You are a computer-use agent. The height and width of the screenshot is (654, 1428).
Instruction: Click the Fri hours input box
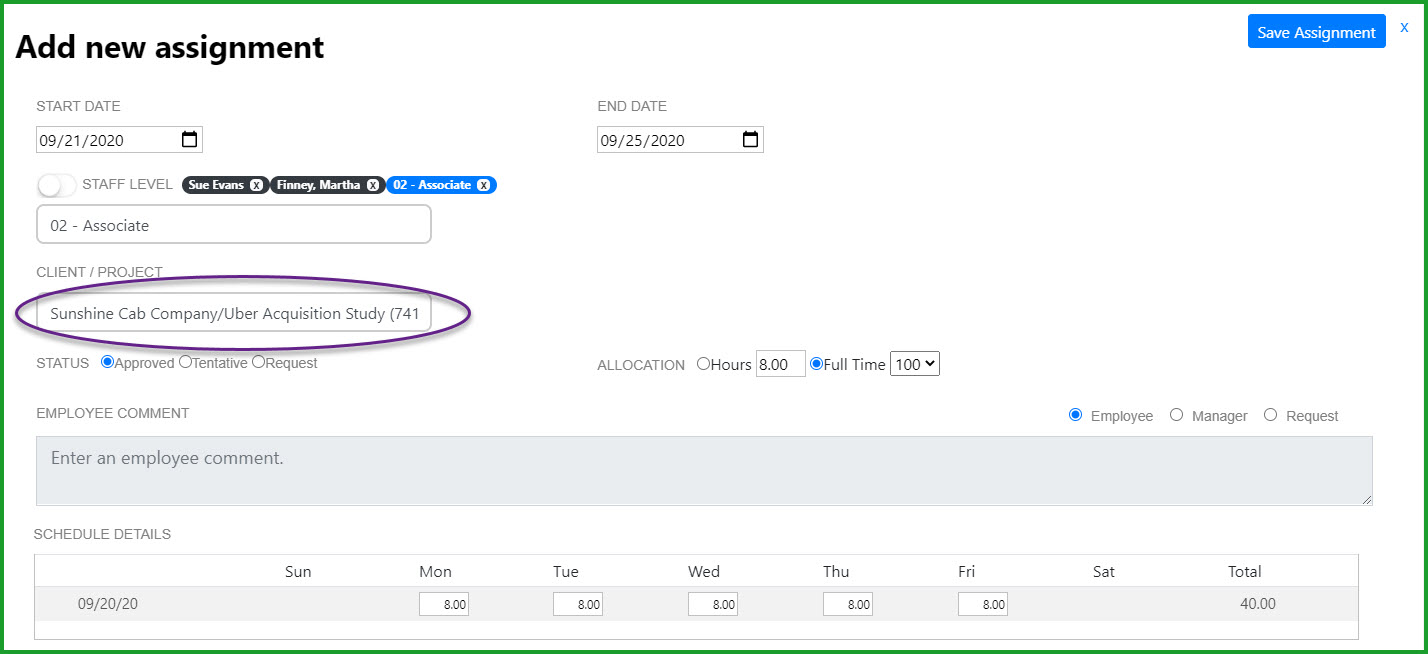(983, 604)
